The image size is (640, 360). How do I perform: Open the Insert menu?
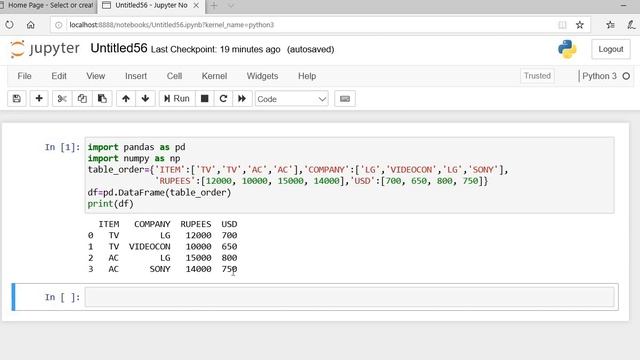pyautogui.click(x=136, y=76)
